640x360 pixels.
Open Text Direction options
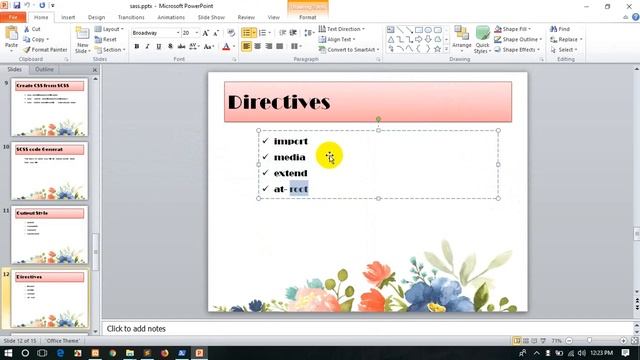click(342, 29)
